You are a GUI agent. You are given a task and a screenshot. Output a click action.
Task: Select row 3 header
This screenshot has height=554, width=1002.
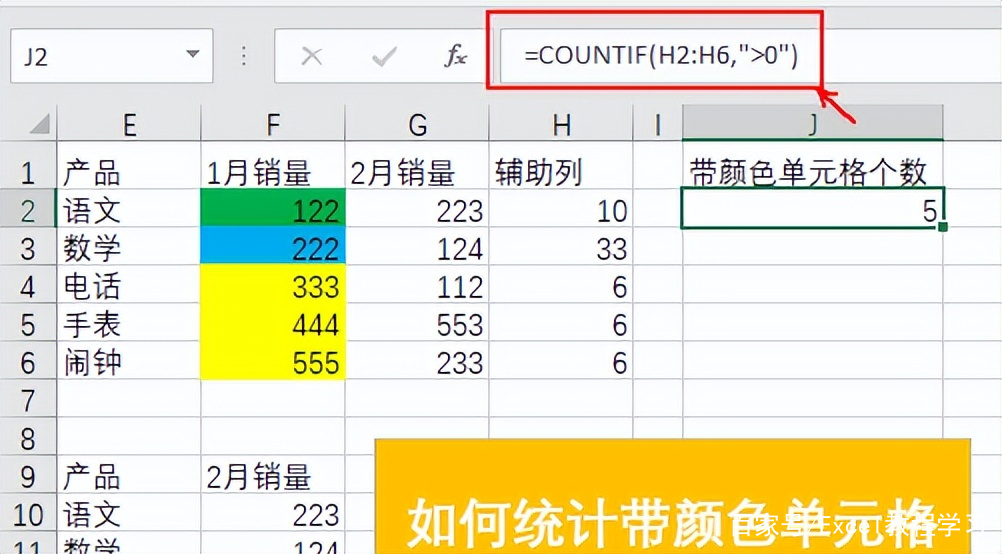27,248
